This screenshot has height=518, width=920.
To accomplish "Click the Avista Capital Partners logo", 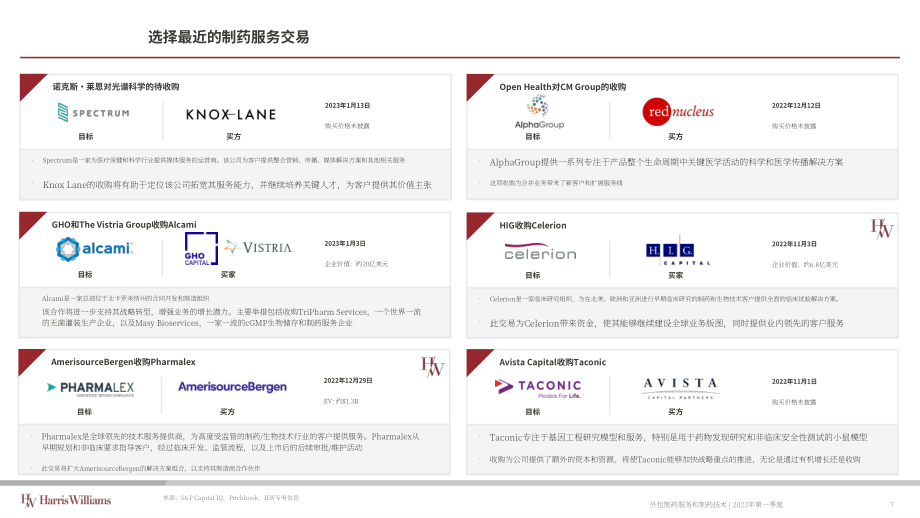I will pyautogui.click(x=680, y=388).
